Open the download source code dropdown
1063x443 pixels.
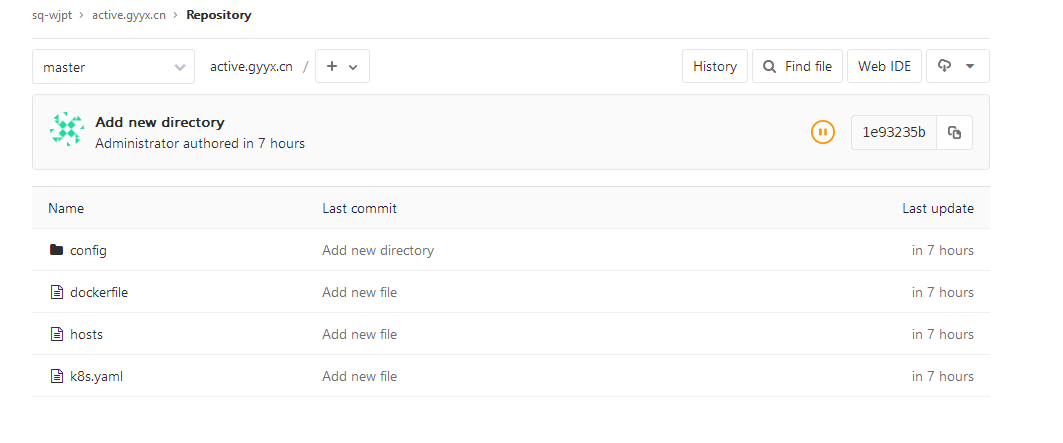pos(957,67)
